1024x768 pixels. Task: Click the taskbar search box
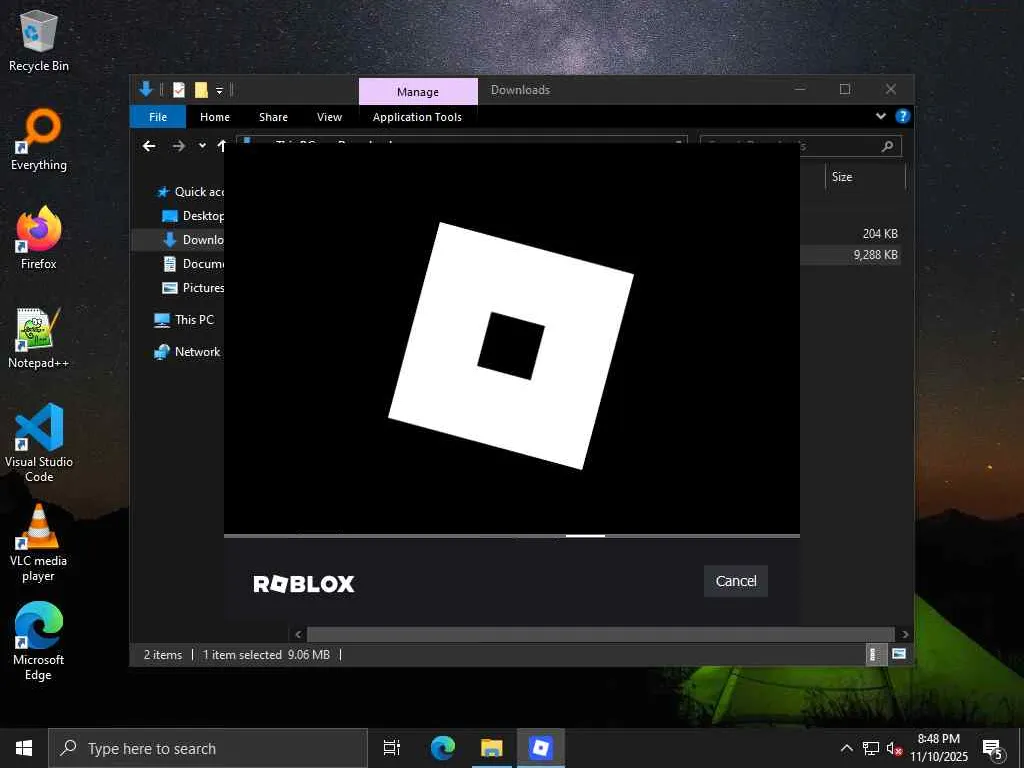(208, 748)
